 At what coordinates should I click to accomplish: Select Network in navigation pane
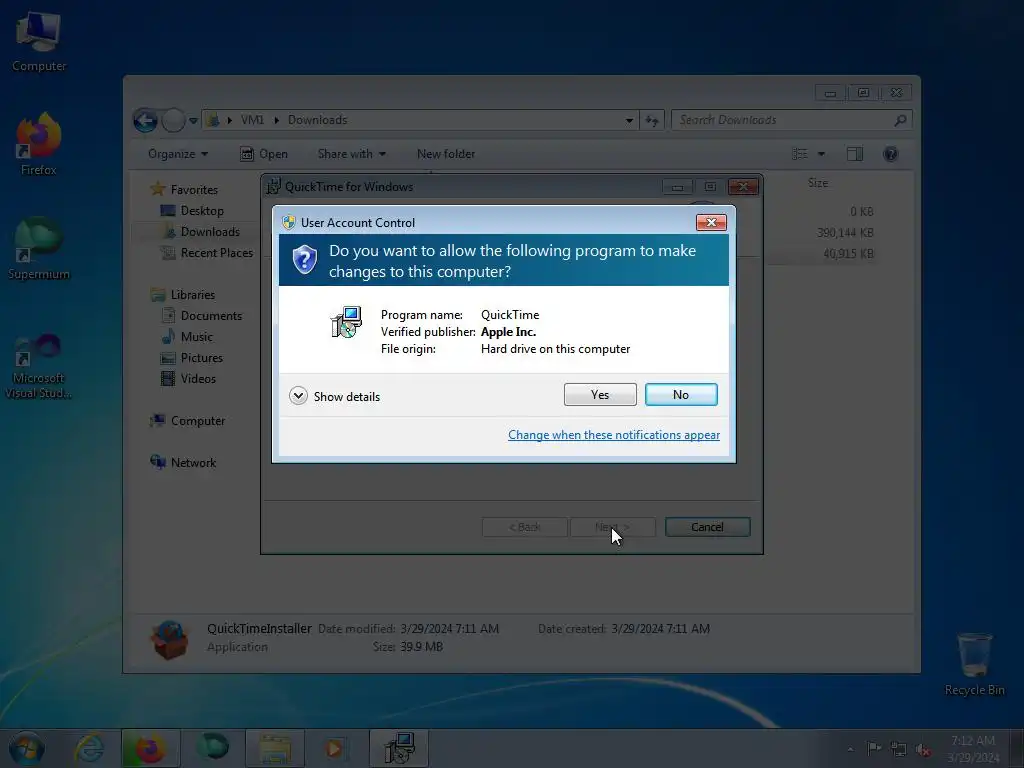(184, 462)
